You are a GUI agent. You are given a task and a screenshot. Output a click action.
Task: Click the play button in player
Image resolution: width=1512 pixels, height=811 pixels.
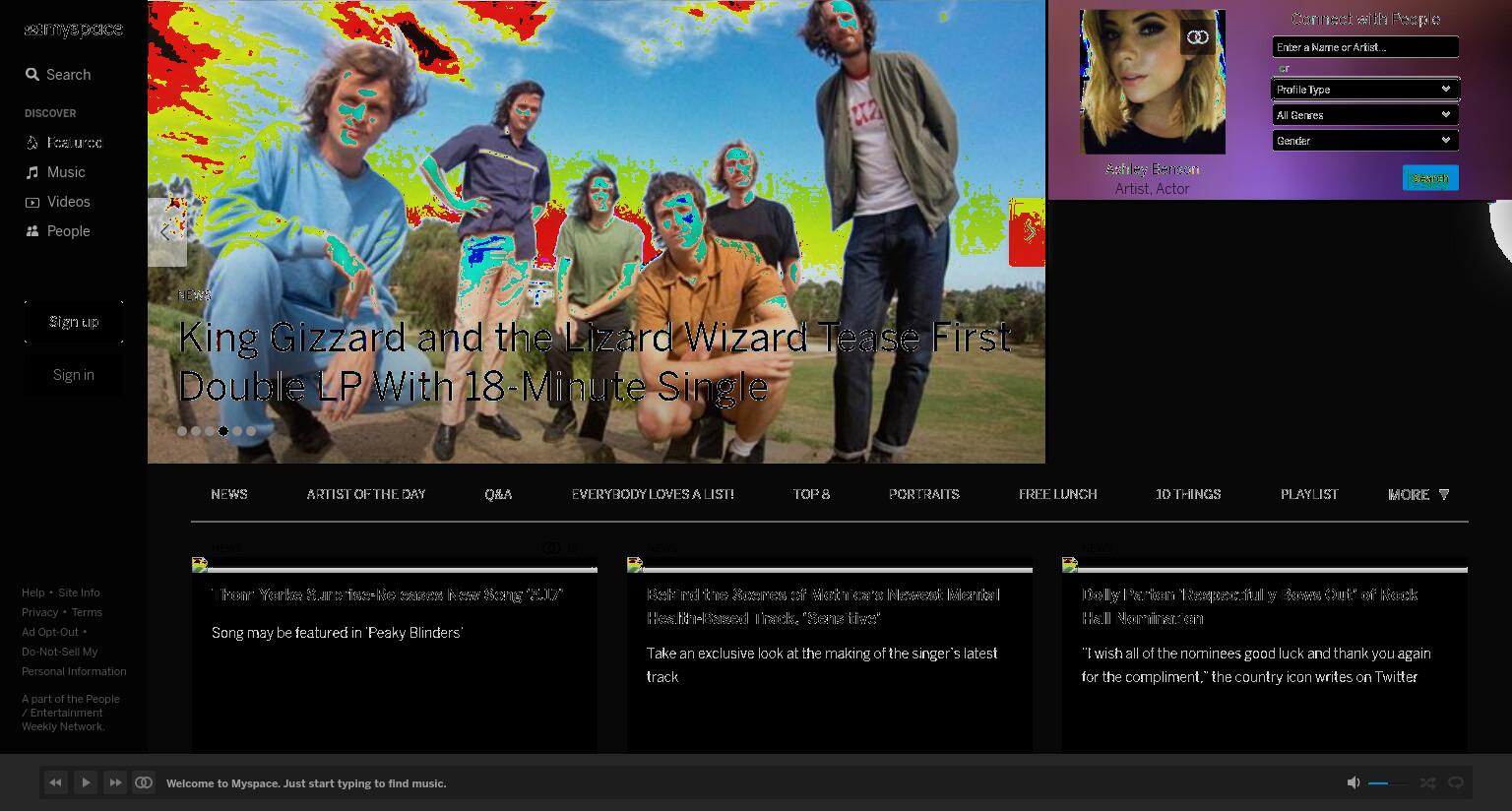(86, 782)
